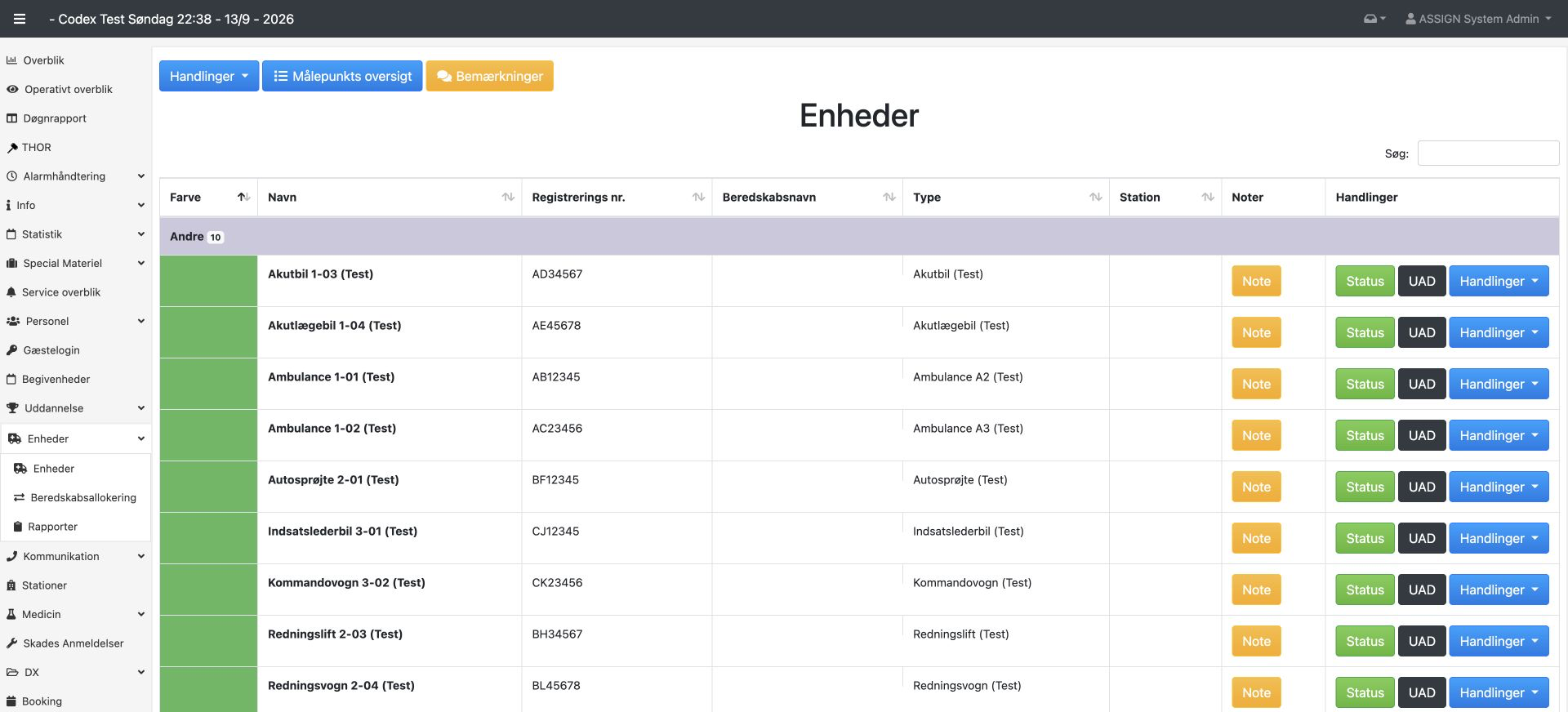Click the Gæstelogin key icon
Screen dimensions: 1568x712
coord(11,350)
